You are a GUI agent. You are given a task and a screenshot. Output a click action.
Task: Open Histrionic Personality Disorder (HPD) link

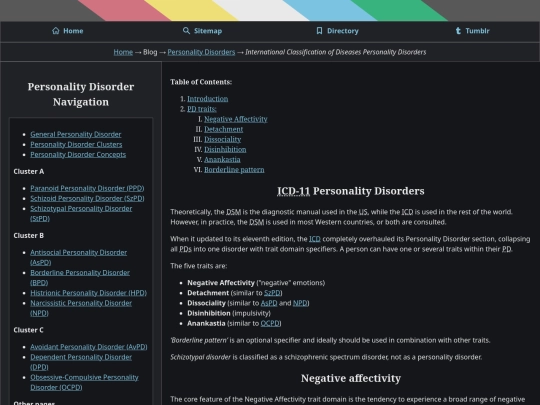tap(89, 293)
